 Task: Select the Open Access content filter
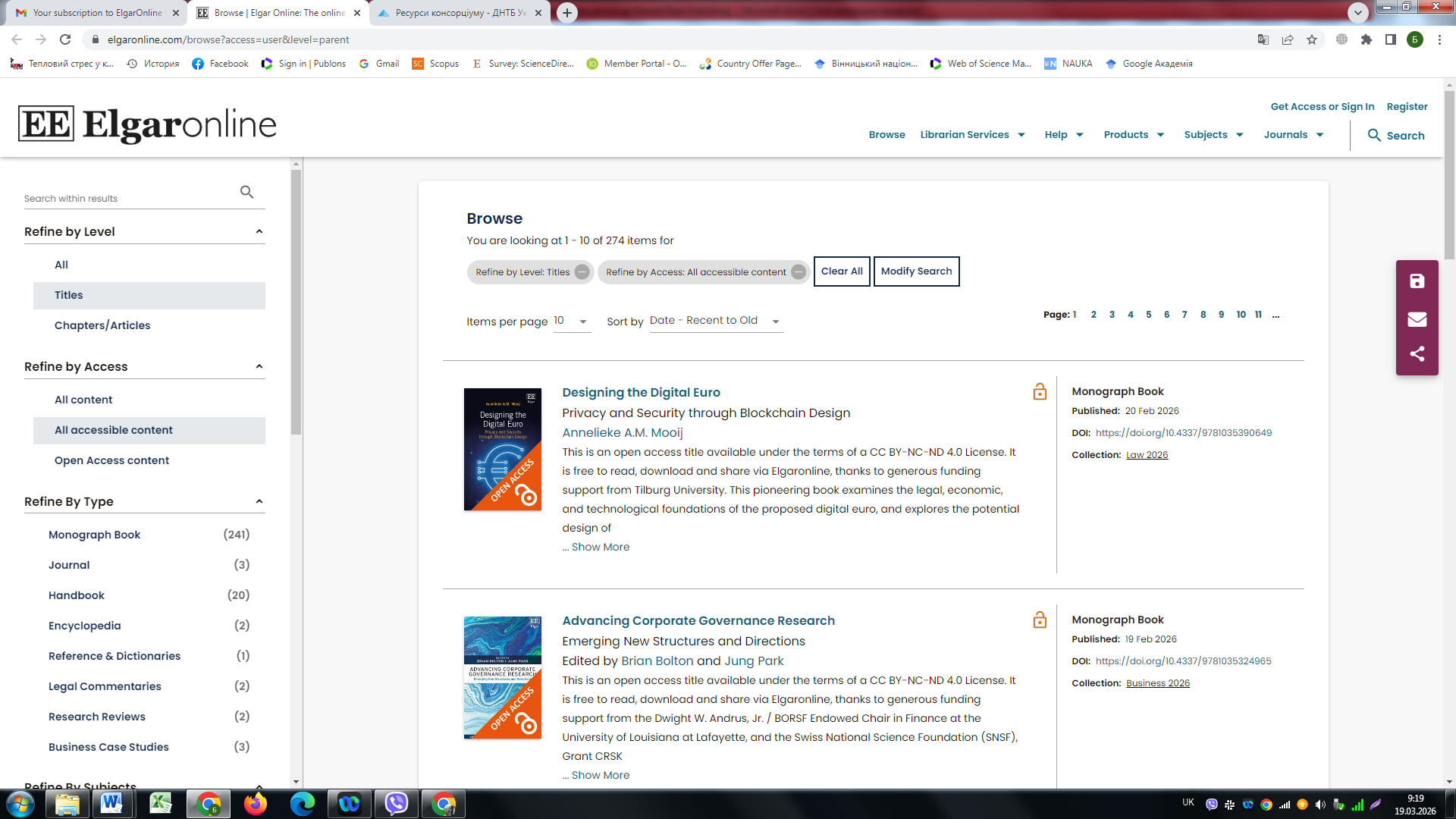(111, 460)
